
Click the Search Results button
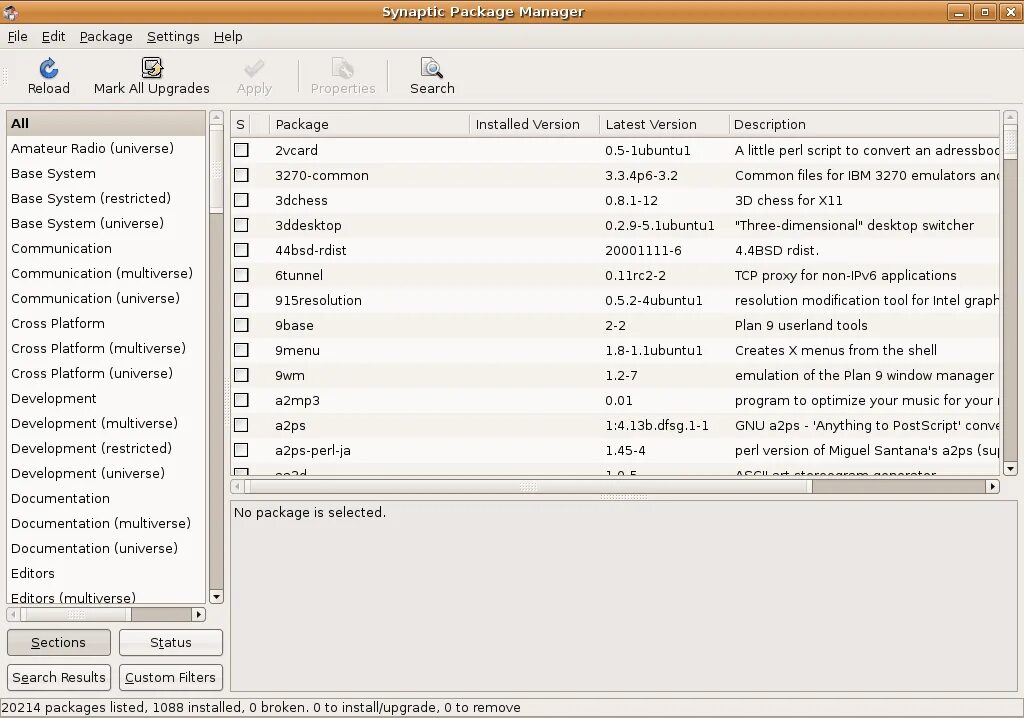click(59, 677)
